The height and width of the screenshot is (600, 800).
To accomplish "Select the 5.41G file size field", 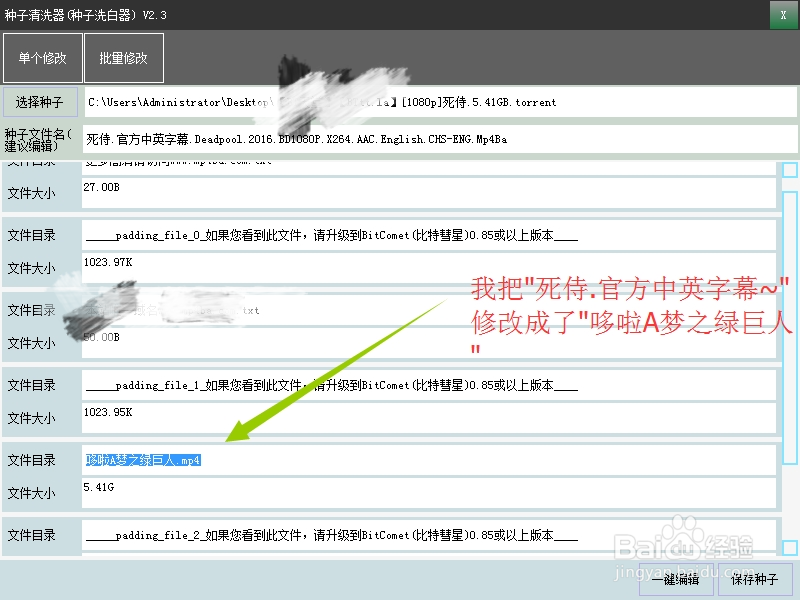I will click(429, 493).
